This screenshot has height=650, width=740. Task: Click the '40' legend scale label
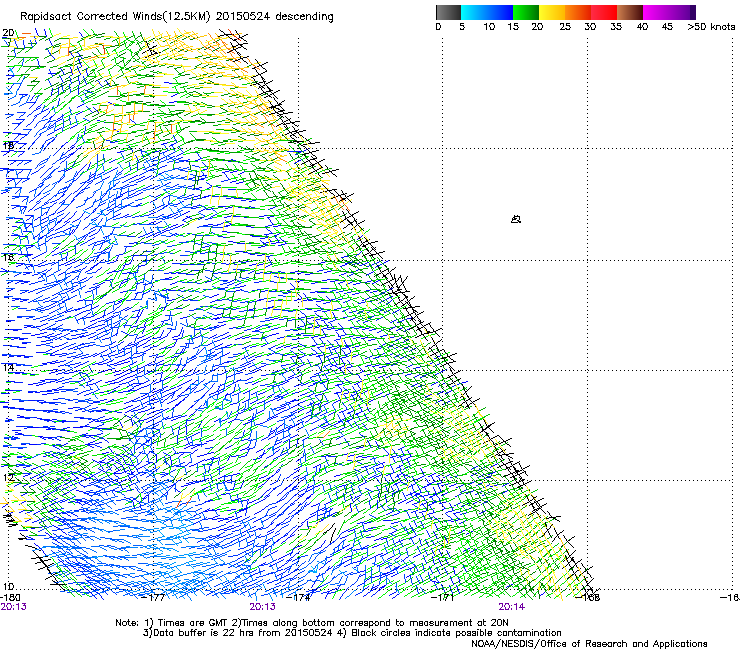click(642, 27)
